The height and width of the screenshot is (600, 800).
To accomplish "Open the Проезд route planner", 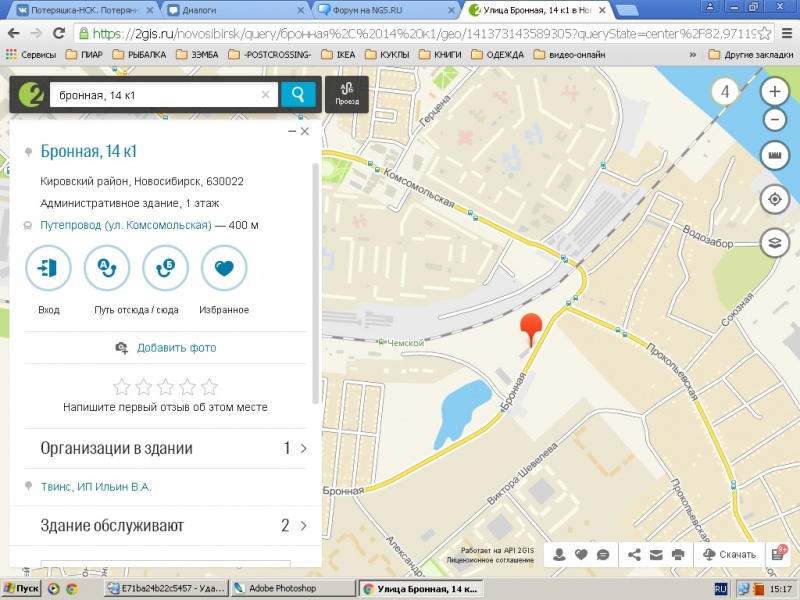I will point(347,94).
